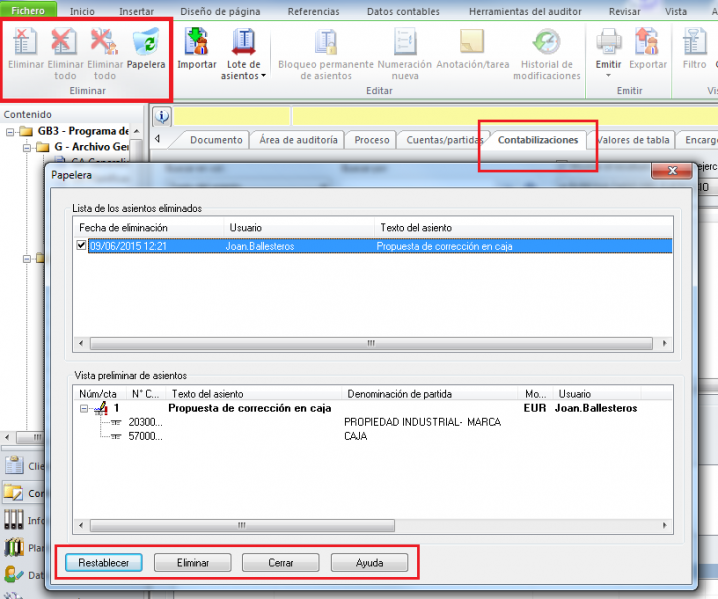This screenshot has width=718, height=599.
Task: Open the Fichero menu tab
Action: [x=28, y=11]
